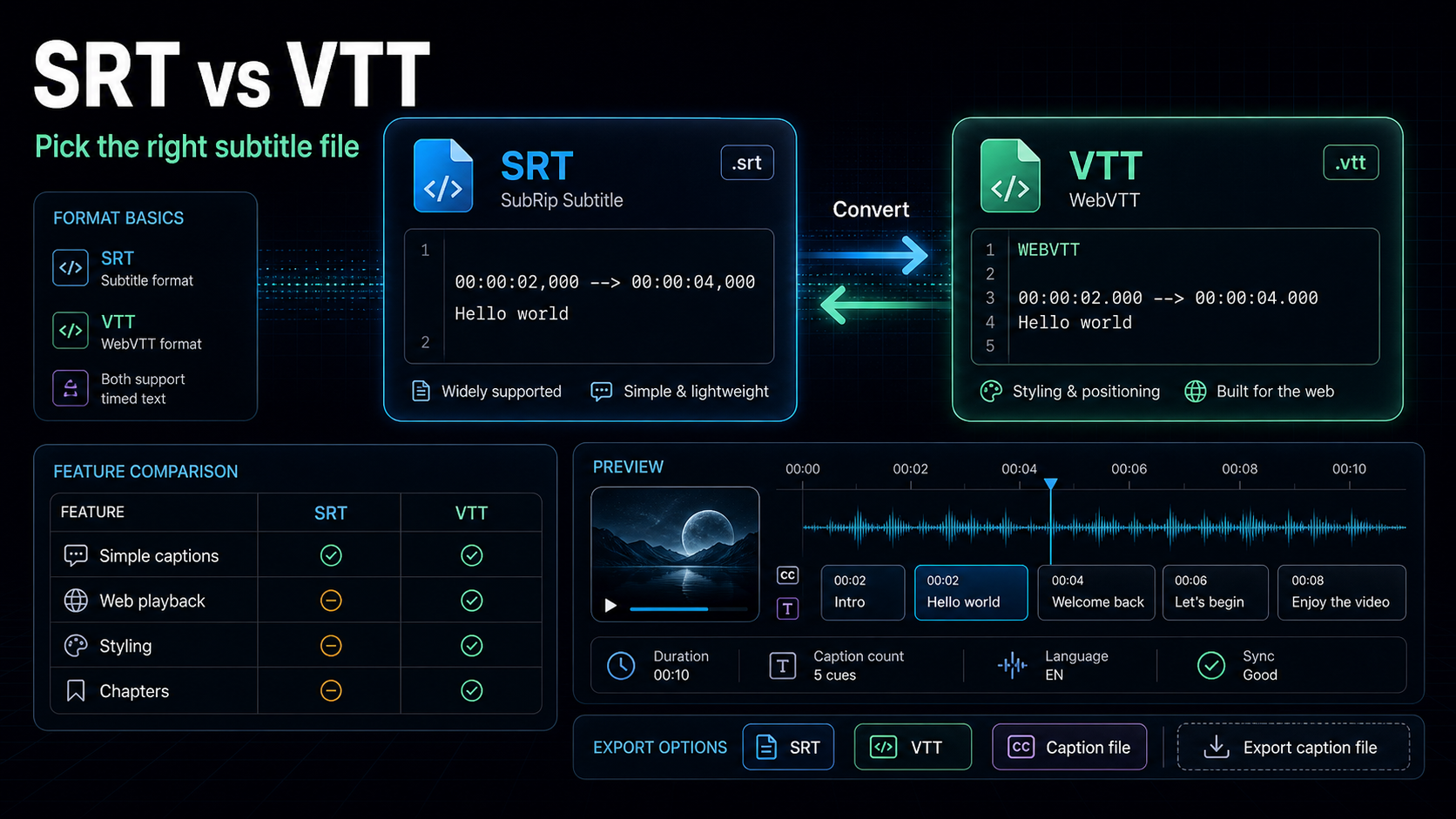Click the Styling row palette icon
Image resolution: width=1456 pixels, height=819 pixels.
[76, 646]
